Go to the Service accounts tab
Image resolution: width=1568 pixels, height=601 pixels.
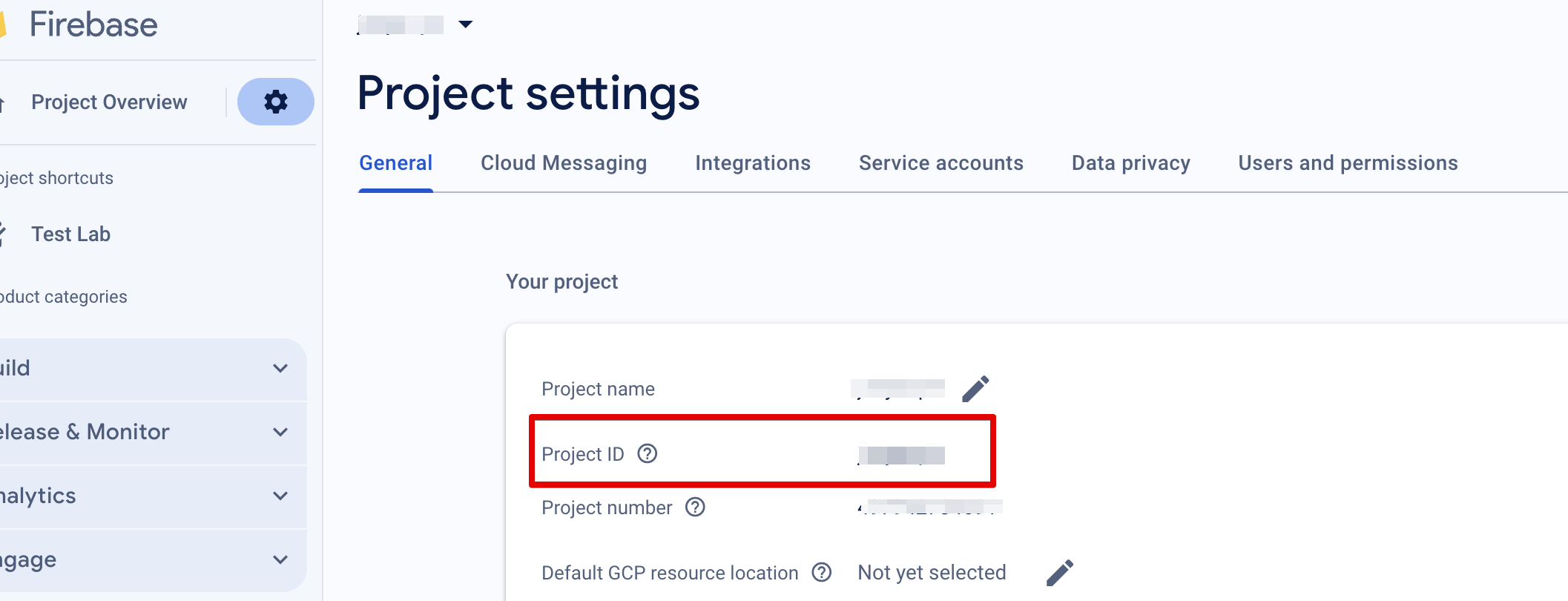[941, 163]
